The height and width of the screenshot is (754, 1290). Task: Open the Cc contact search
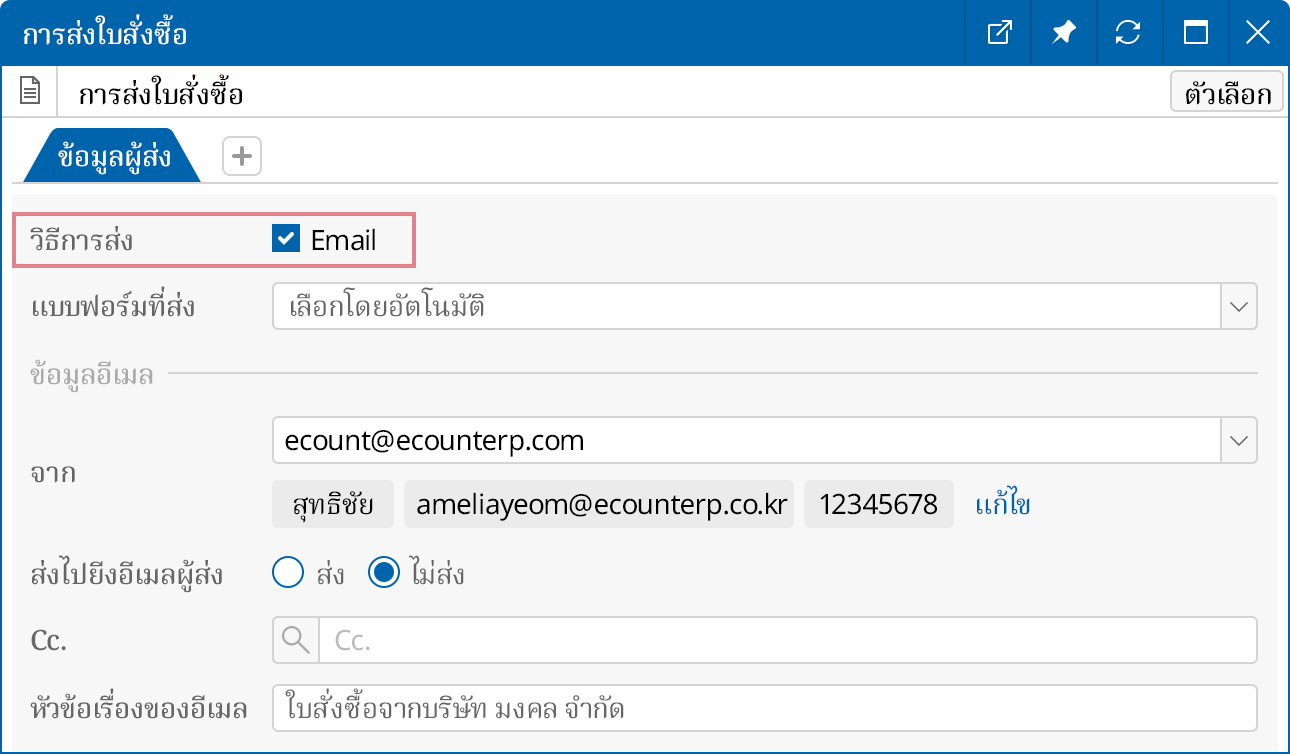[x=294, y=640]
